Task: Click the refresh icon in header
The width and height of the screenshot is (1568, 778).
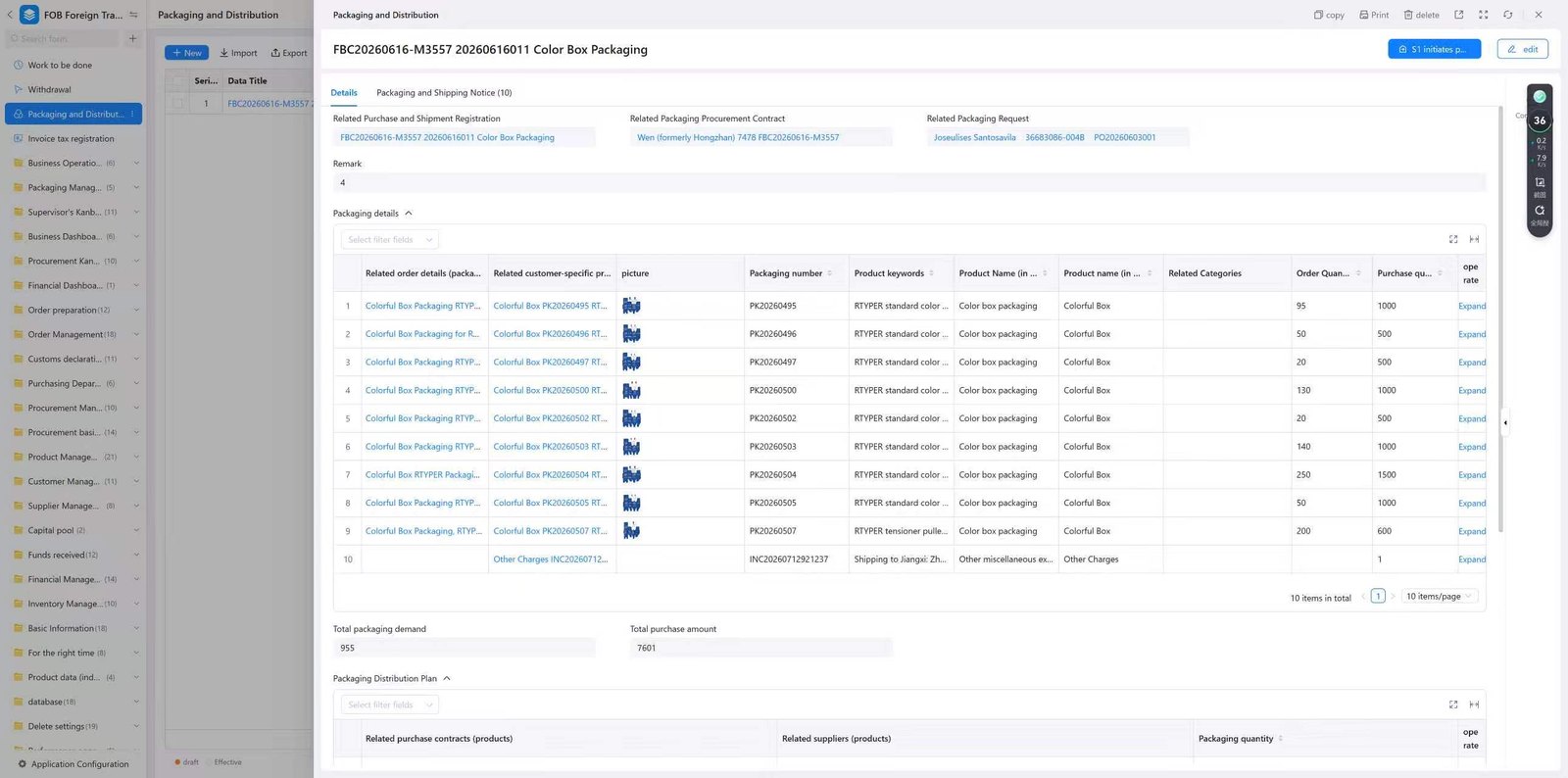Action: pyautogui.click(x=1508, y=15)
